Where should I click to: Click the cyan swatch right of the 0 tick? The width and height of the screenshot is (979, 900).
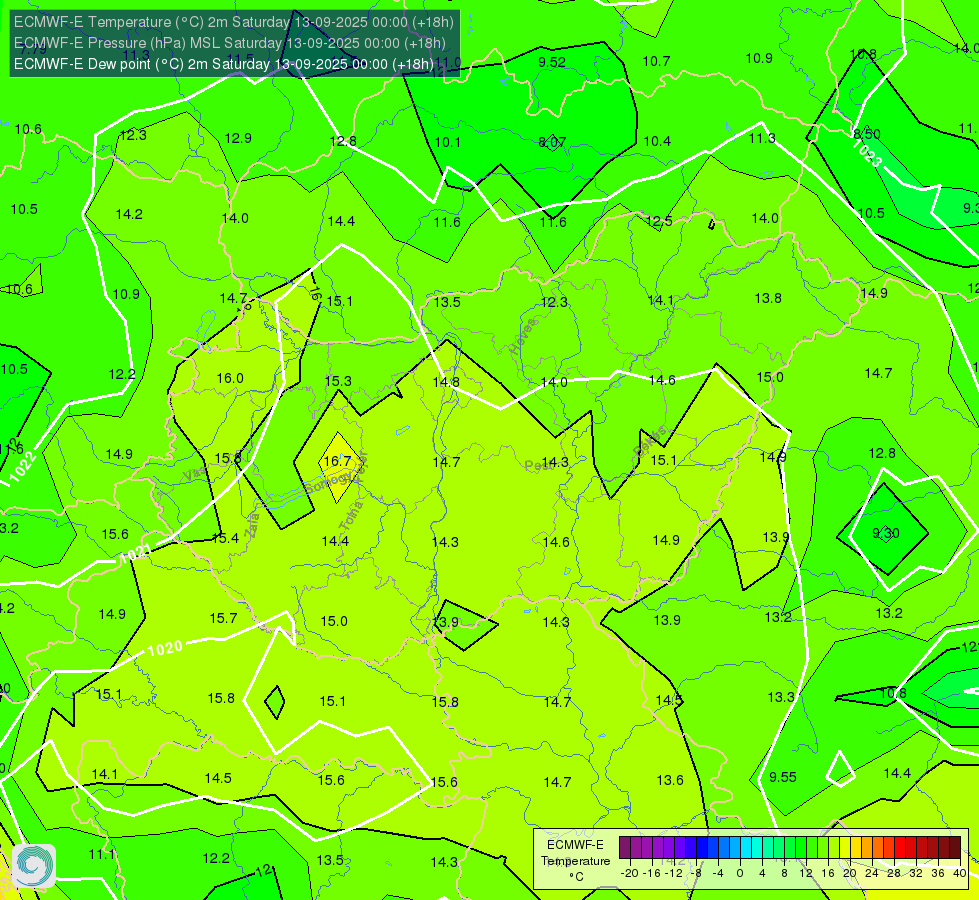pyautogui.click(x=745, y=848)
